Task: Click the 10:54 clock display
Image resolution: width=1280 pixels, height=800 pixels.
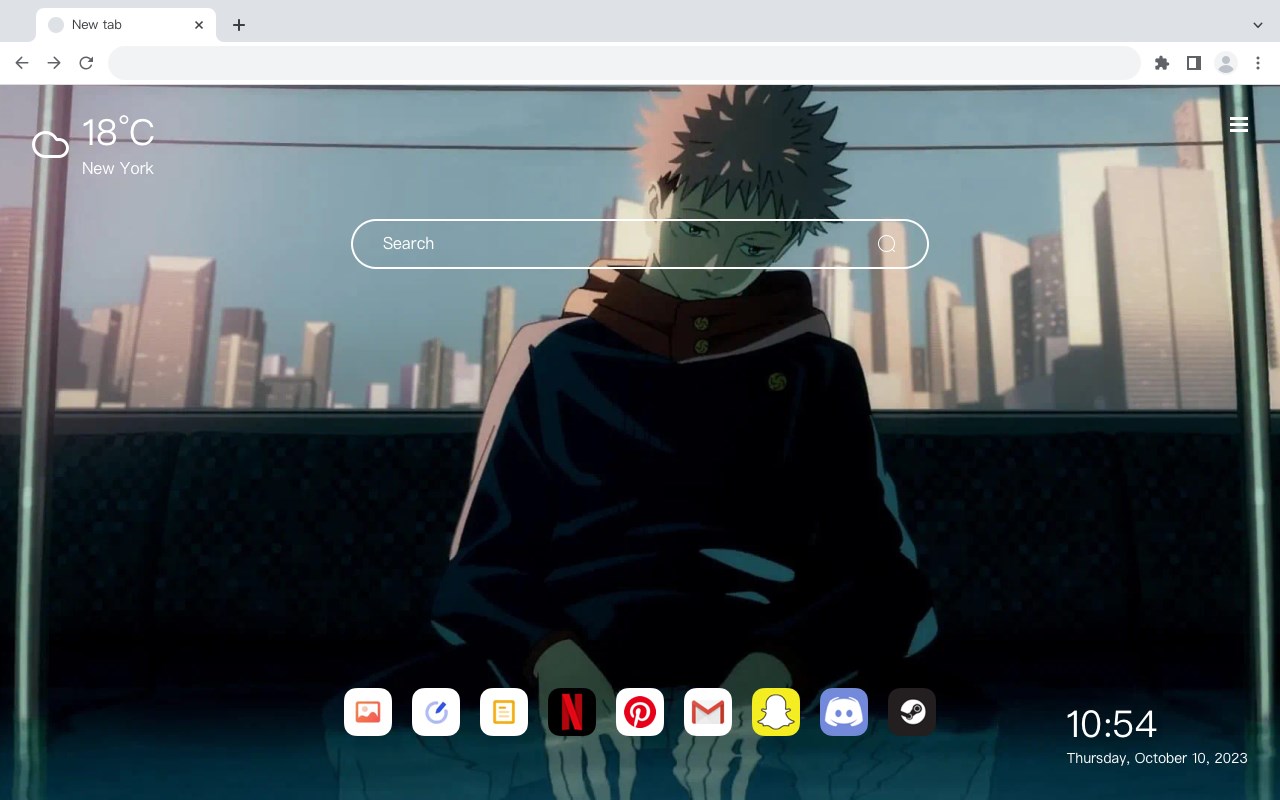Action: click(1111, 724)
